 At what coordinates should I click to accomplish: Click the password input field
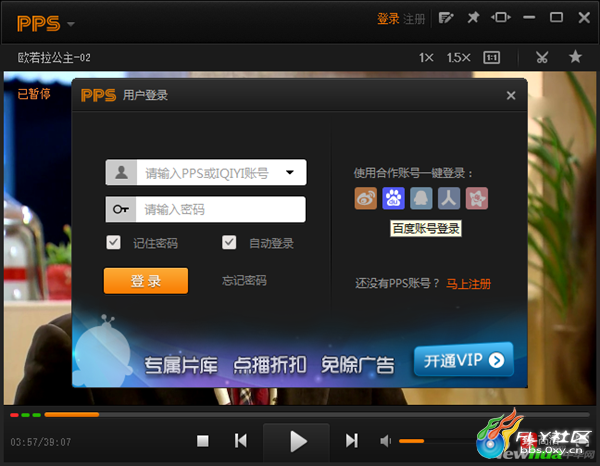205,209
